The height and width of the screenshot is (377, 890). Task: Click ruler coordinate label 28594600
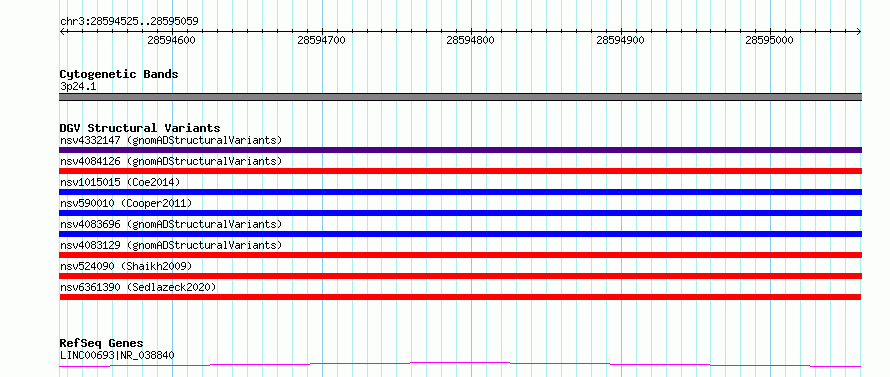(171, 40)
